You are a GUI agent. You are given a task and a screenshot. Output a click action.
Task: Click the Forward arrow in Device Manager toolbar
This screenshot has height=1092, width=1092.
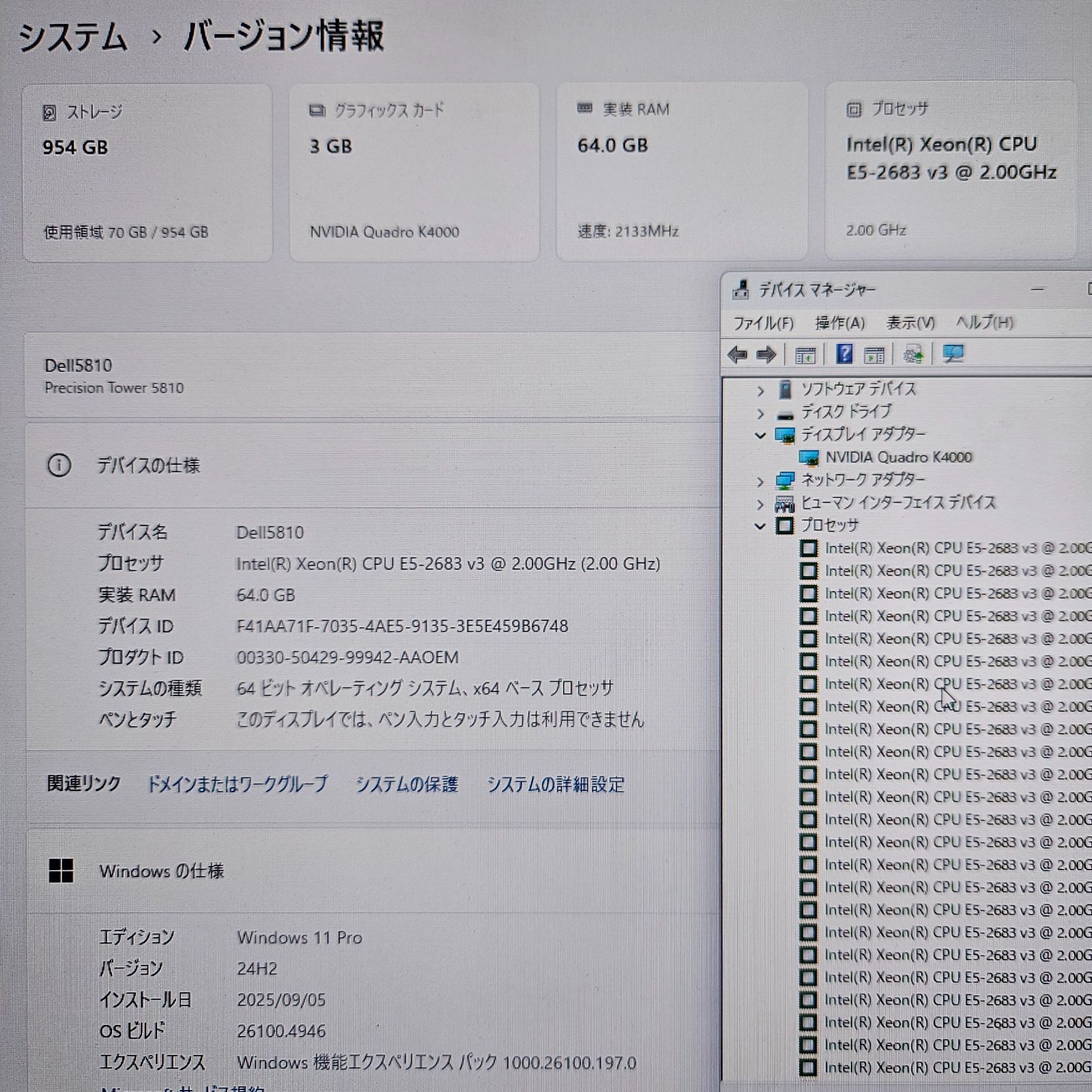tap(766, 355)
